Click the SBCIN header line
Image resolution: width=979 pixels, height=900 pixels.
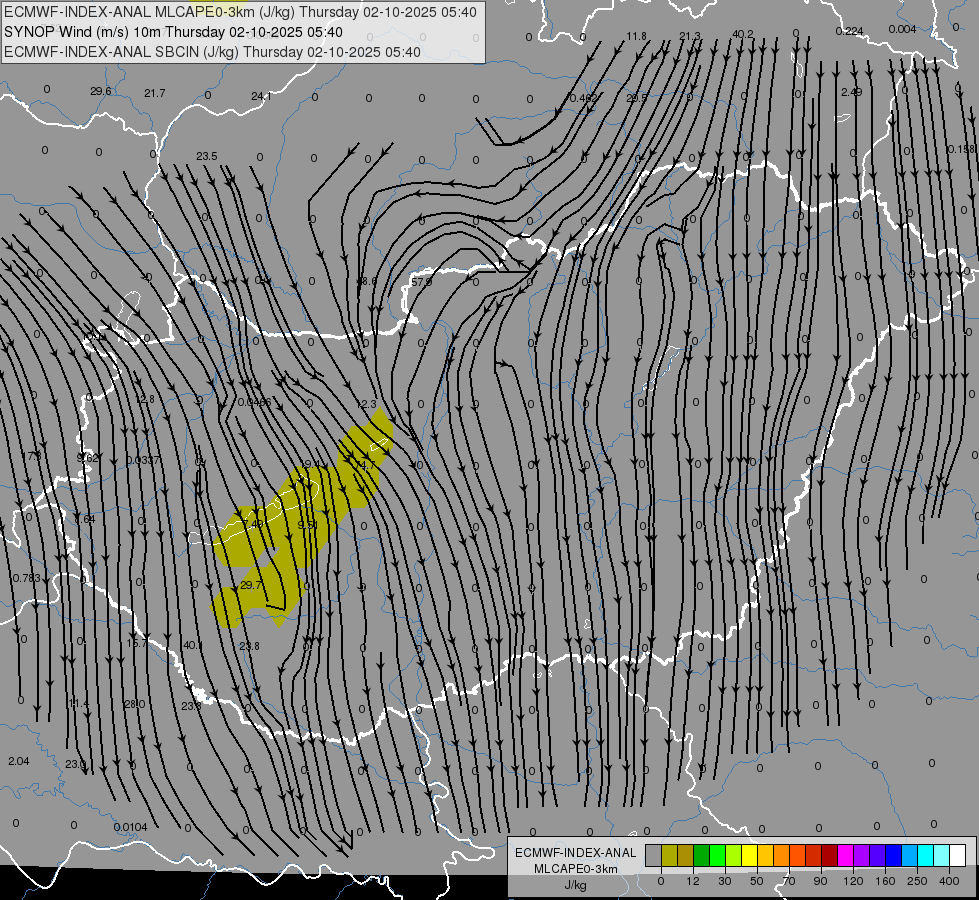click(x=212, y=52)
